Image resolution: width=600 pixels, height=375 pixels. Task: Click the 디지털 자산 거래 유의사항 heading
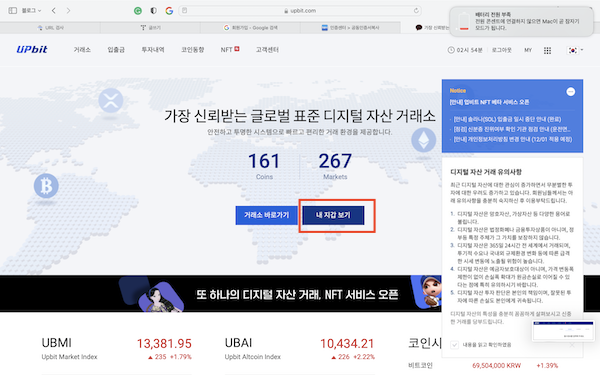coord(486,172)
